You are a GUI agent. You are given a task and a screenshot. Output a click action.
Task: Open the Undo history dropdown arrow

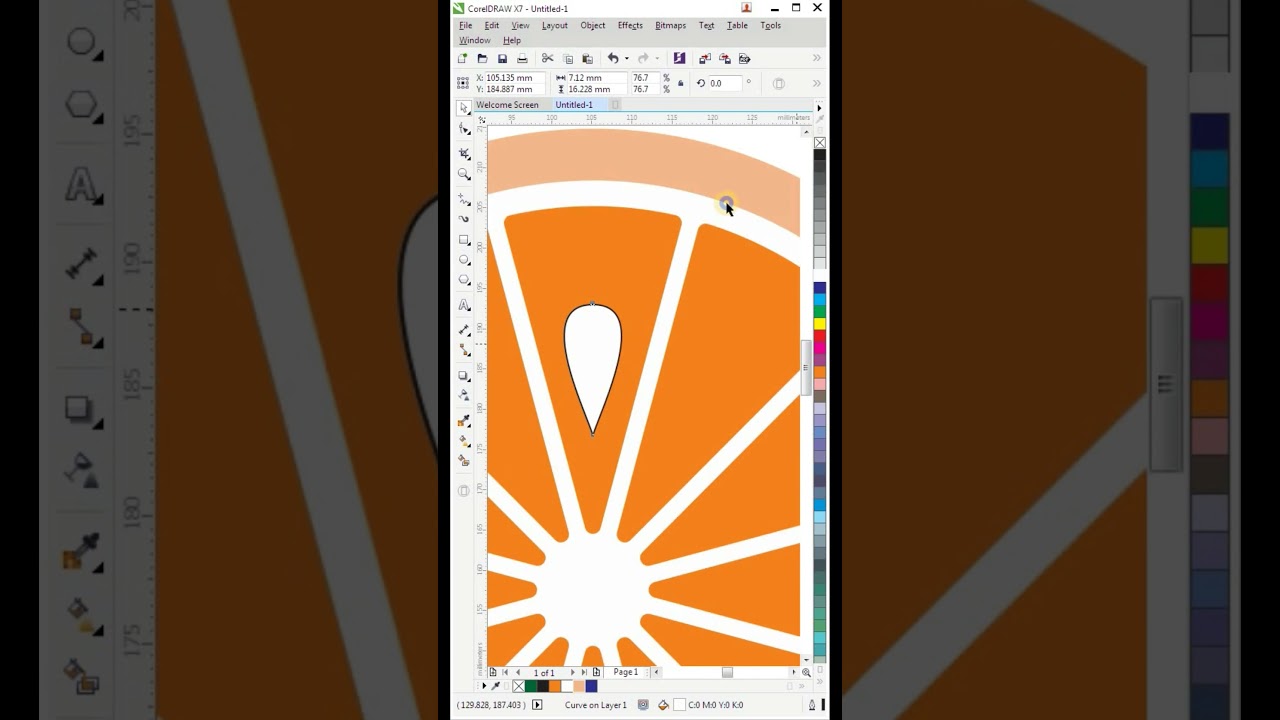click(x=627, y=59)
